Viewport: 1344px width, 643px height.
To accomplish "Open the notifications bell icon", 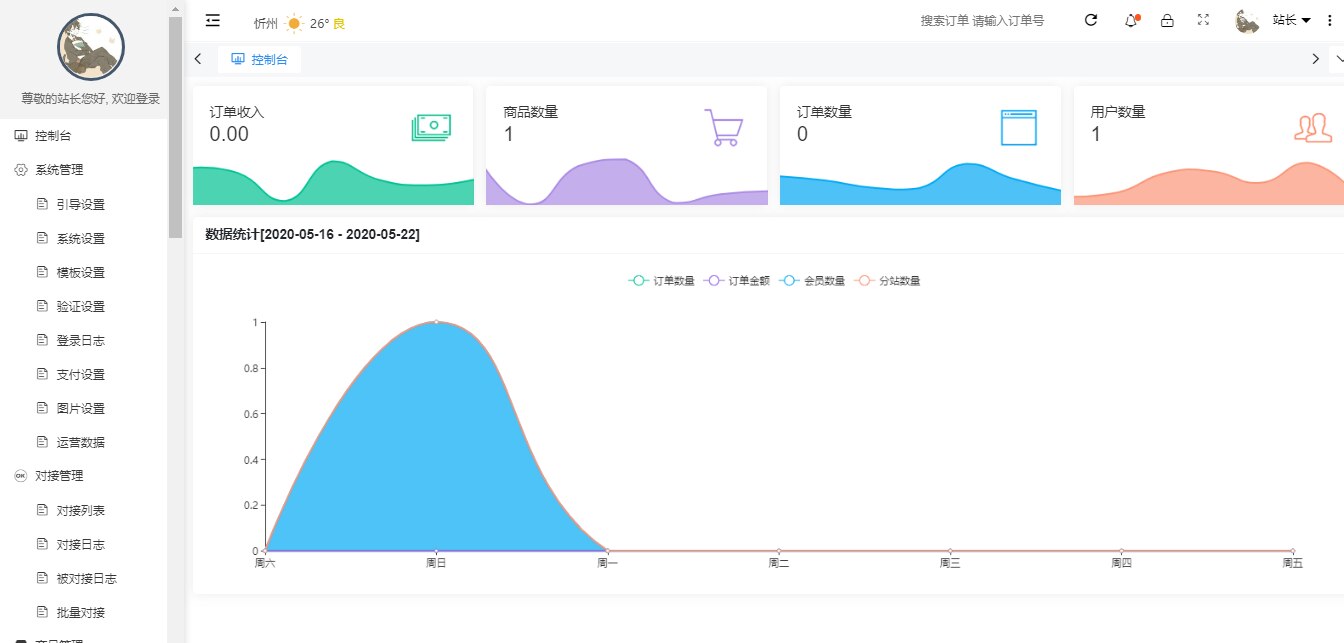I will (x=1130, y=20).
